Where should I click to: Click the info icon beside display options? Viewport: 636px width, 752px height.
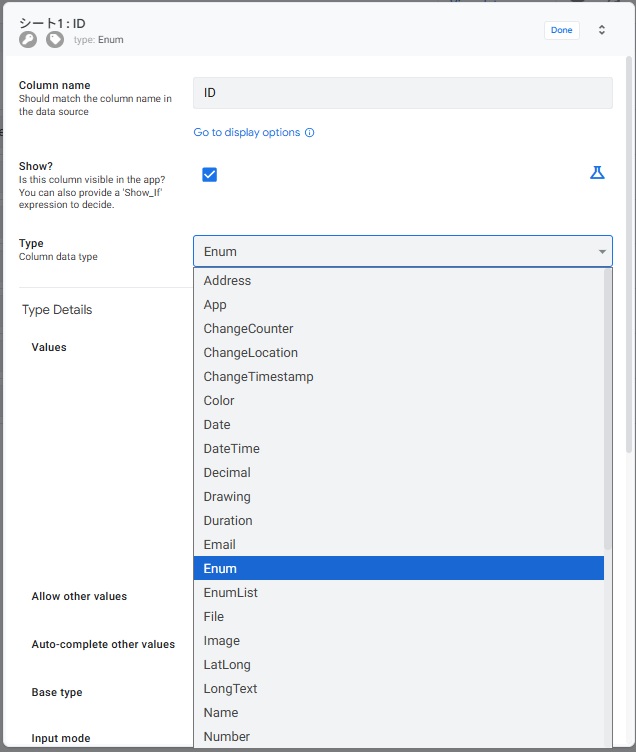pyautogui.click(x=310, y=133)
